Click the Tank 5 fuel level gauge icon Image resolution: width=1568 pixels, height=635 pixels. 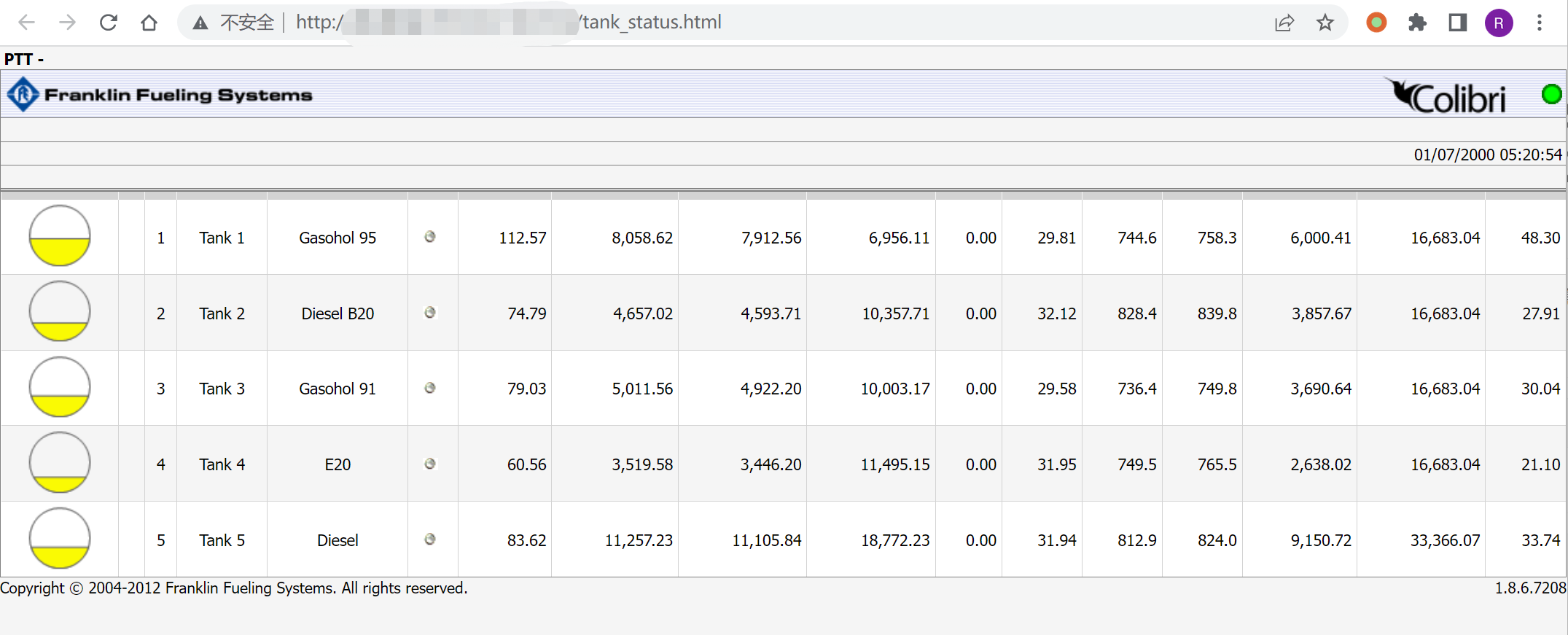point(60,539)
